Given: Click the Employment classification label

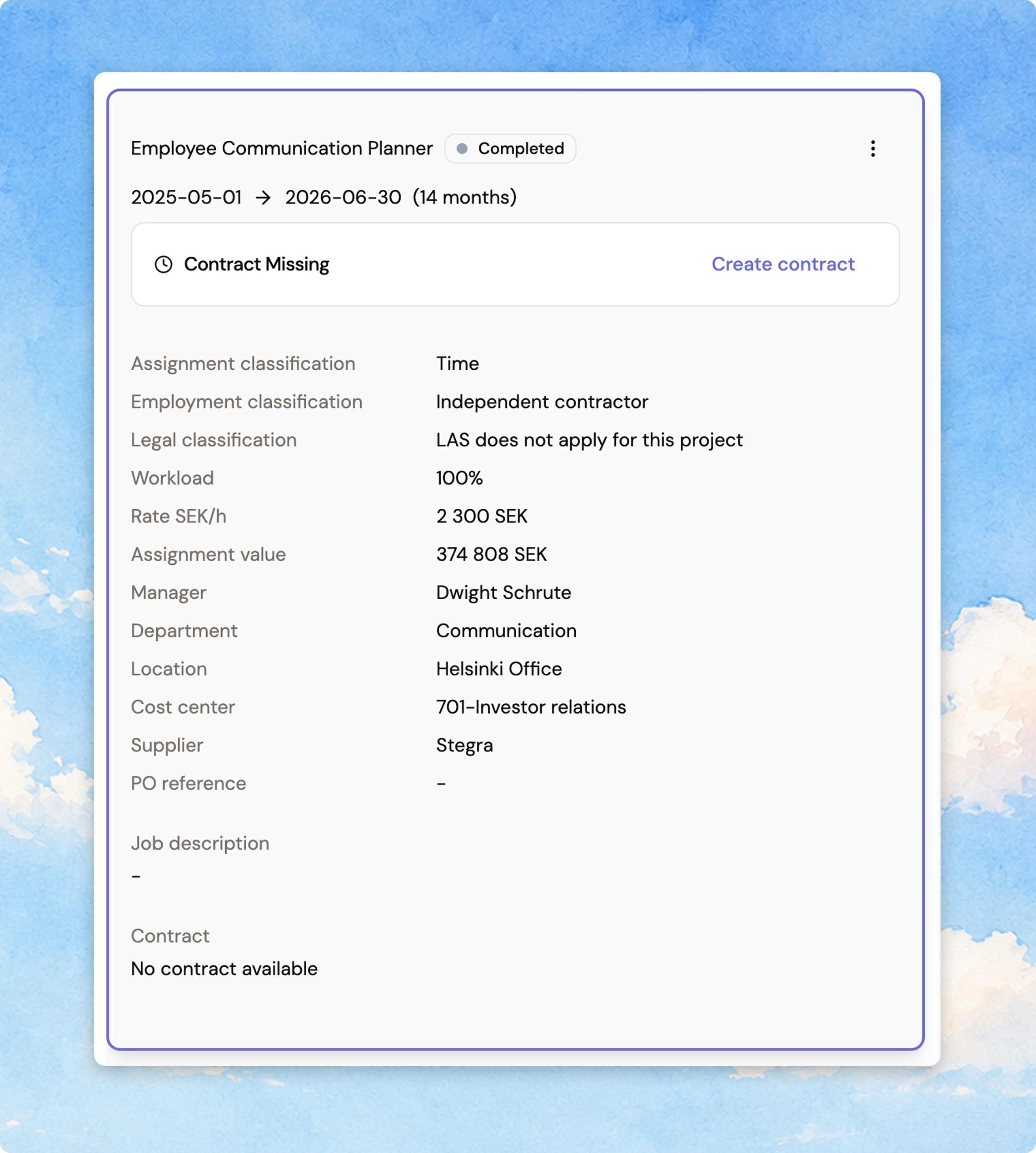Looking at the screenshot, I should click(246, 402).
